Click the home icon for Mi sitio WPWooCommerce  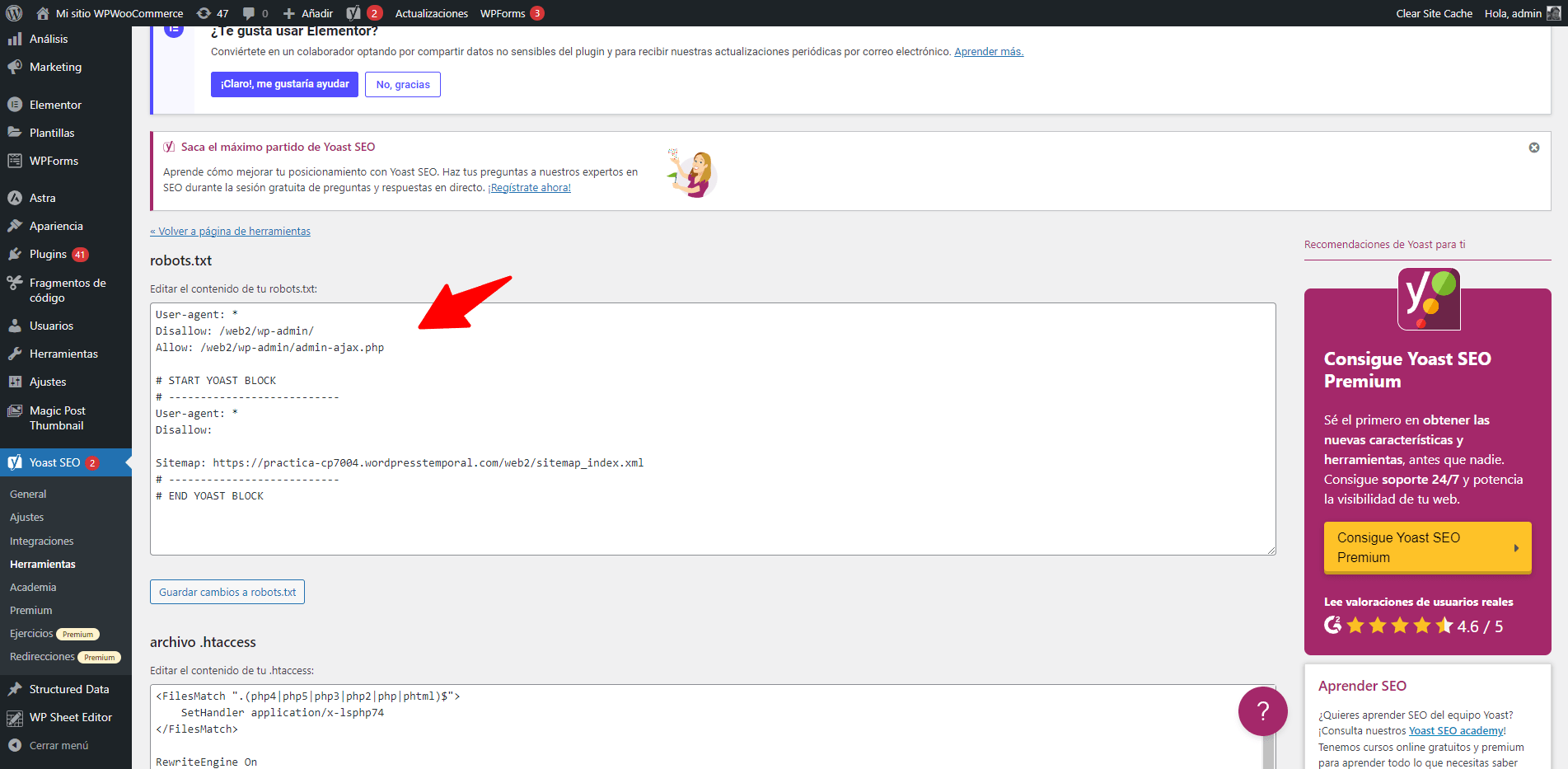[43, 13]
